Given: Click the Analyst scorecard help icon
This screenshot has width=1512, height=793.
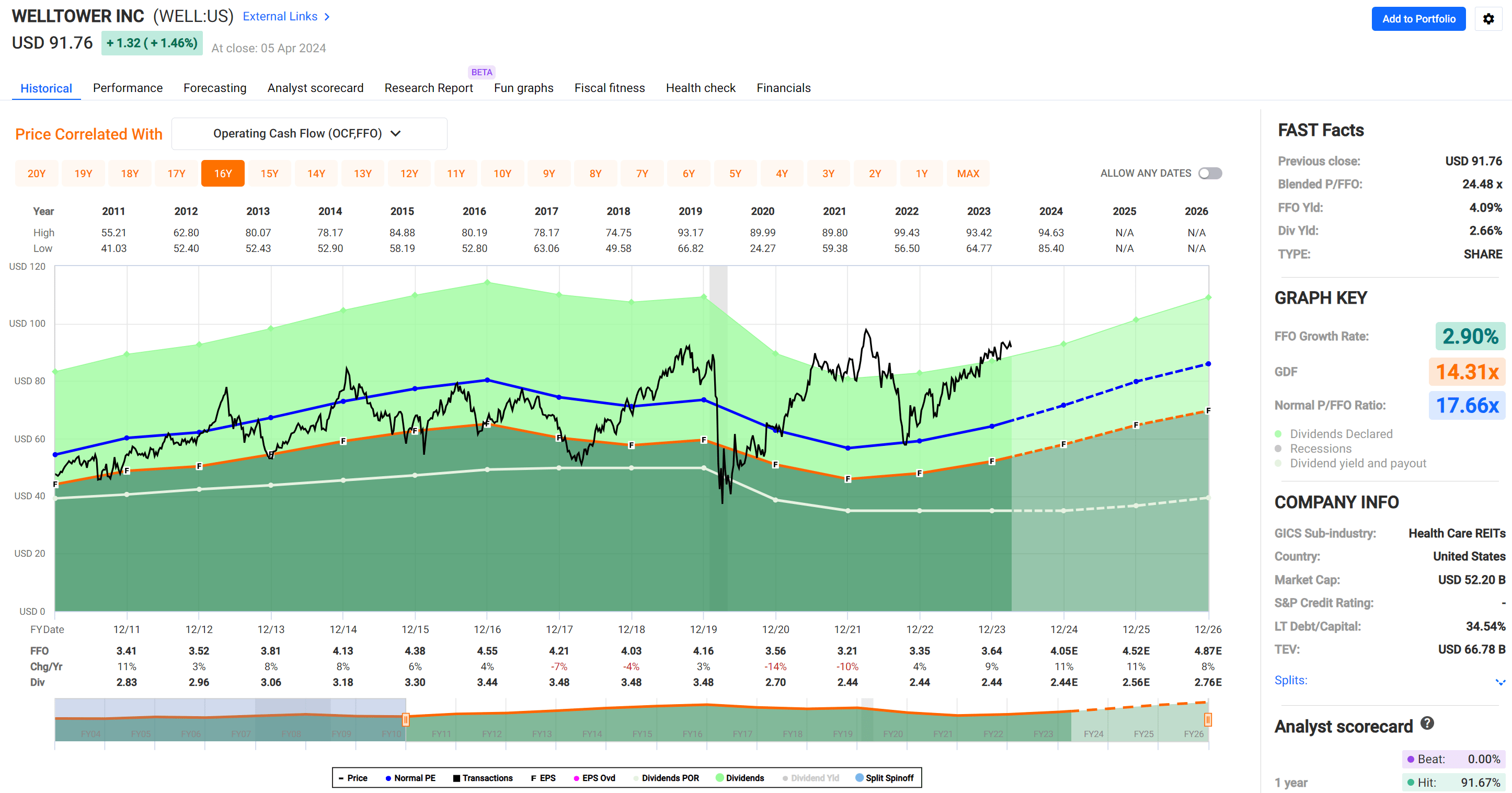Looking at the screenshot, I should (1428, 726).
